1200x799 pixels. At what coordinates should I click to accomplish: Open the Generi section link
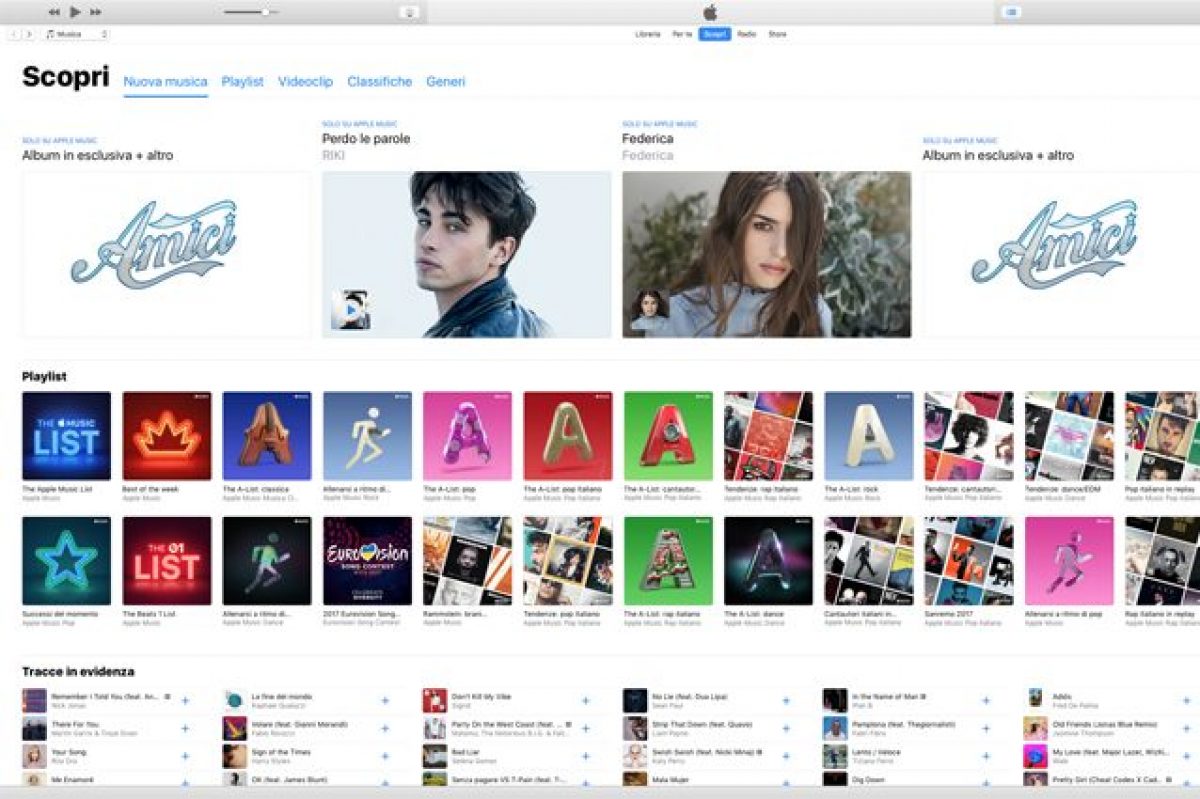click(x=446, y=82)
